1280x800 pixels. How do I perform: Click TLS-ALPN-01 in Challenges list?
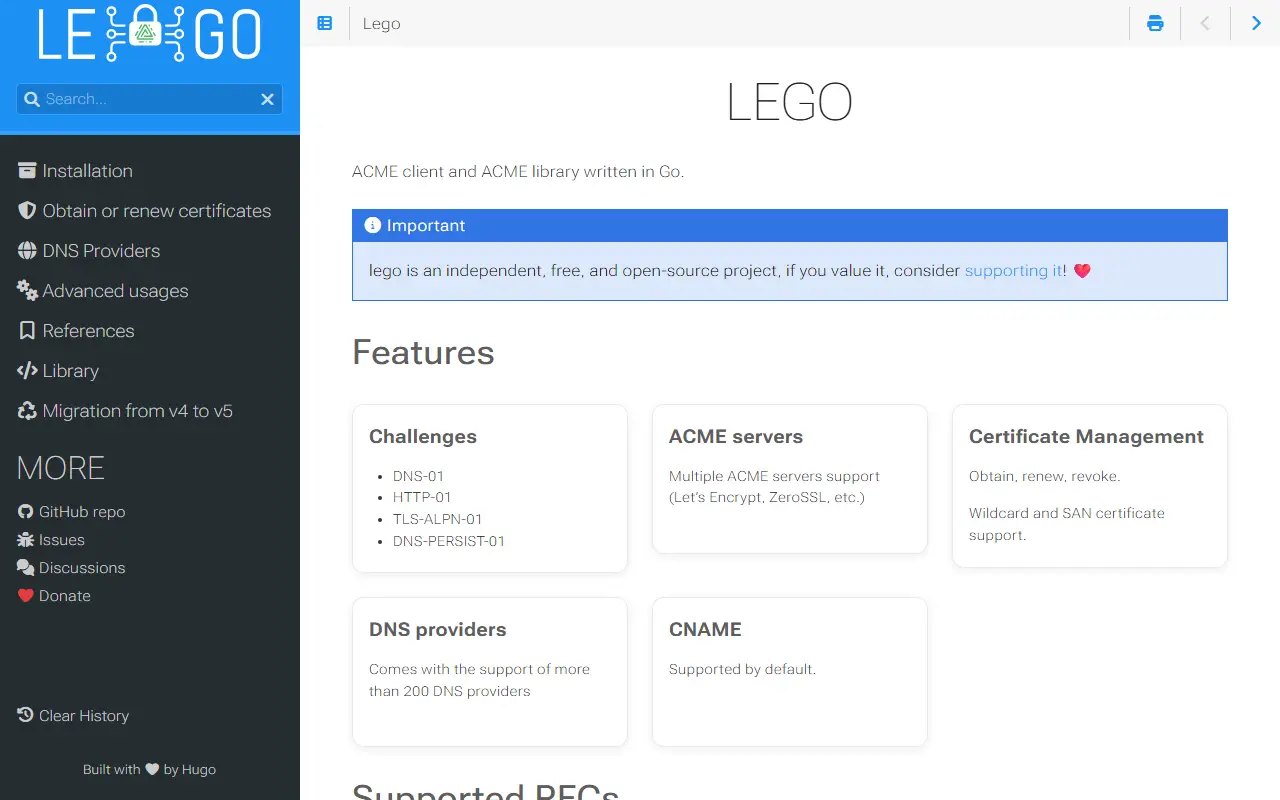click(438, 519)
